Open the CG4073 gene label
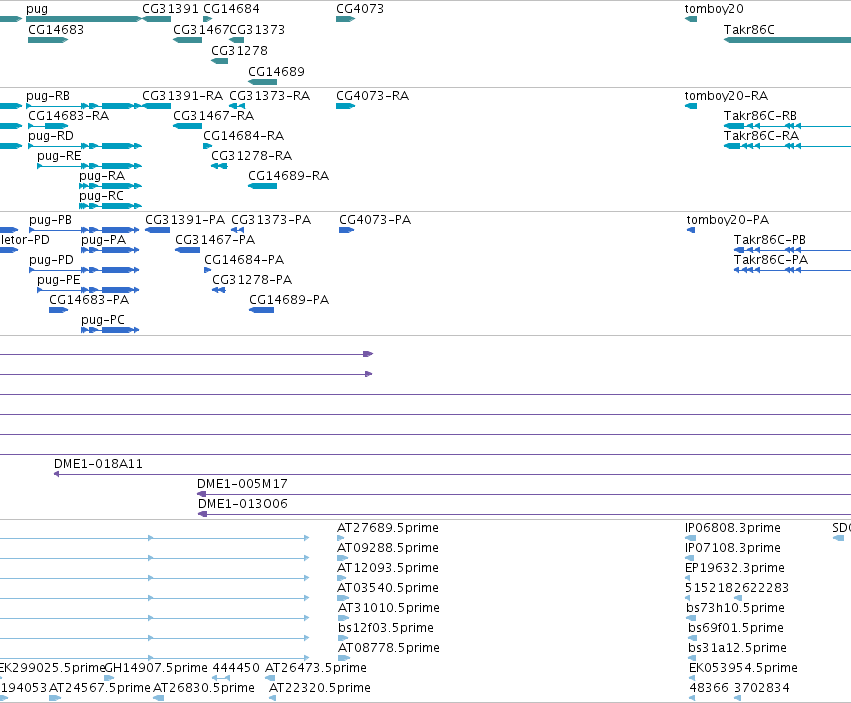This screenshot has height=703, width=851. 360,9
